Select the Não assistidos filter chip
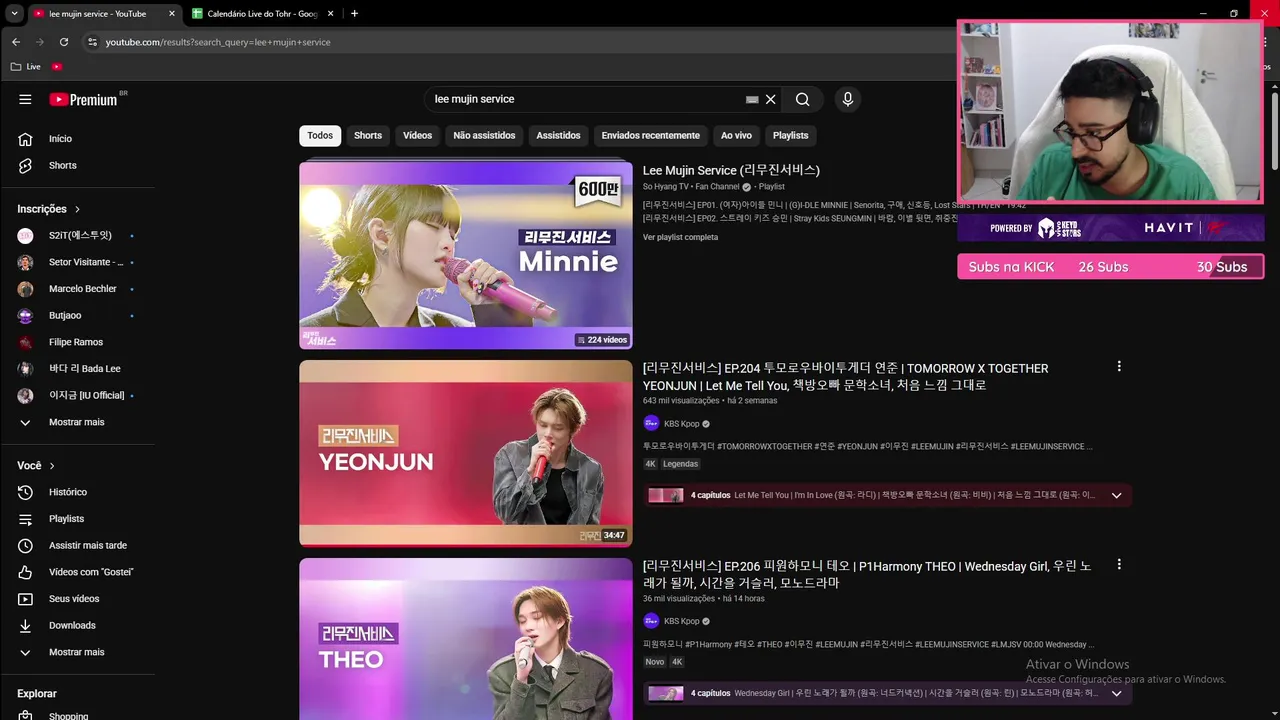Screen dimensions: 1280x720 click(x=484, y=136)
